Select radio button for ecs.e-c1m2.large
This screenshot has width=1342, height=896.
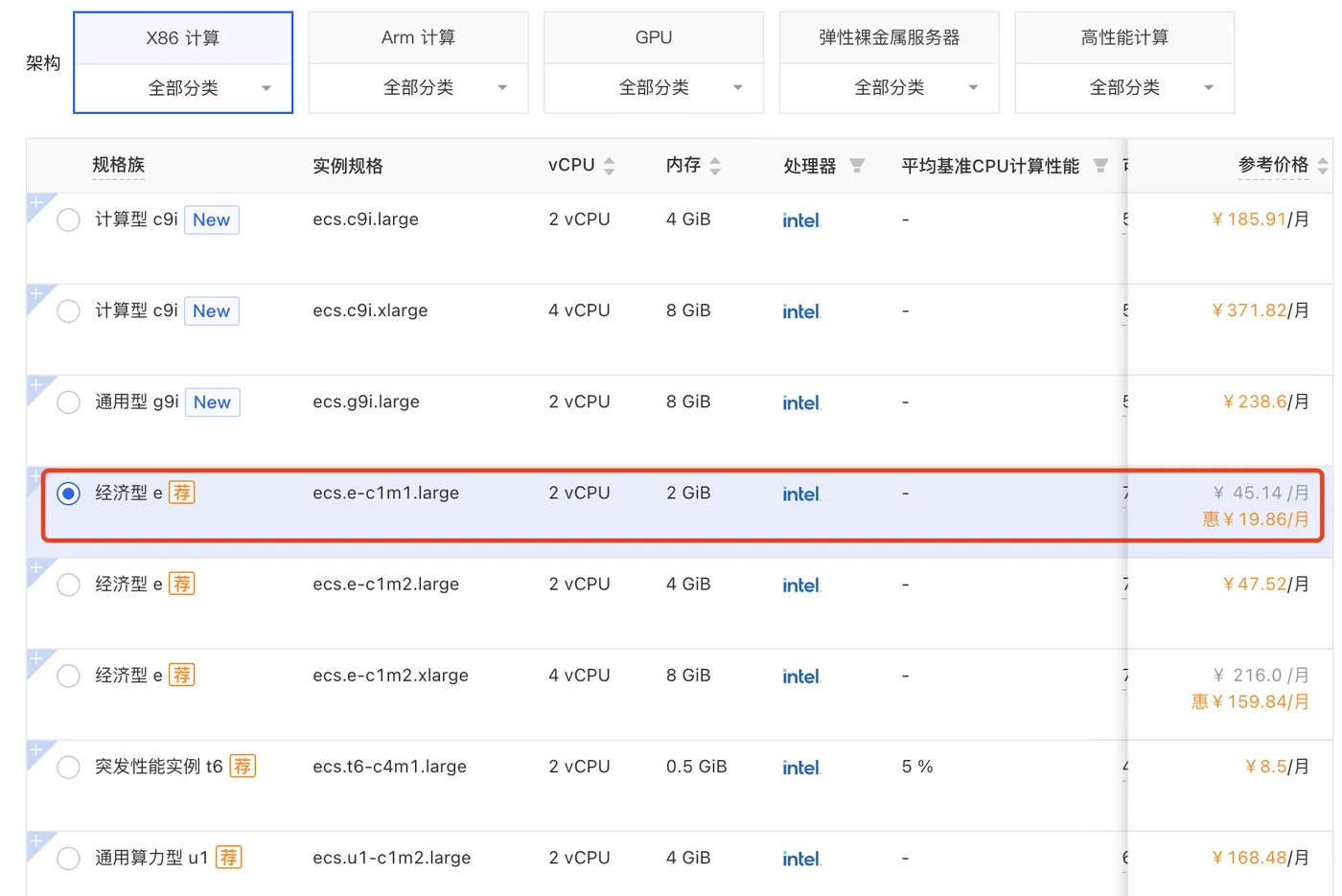(x=68, y=585)
